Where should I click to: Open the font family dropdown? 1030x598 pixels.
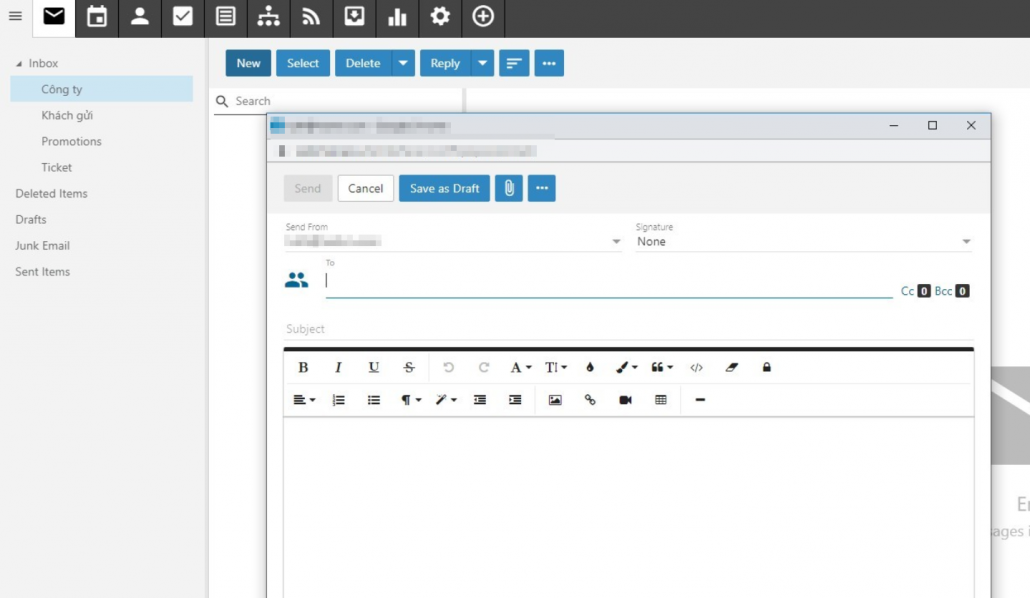[520, 367]
